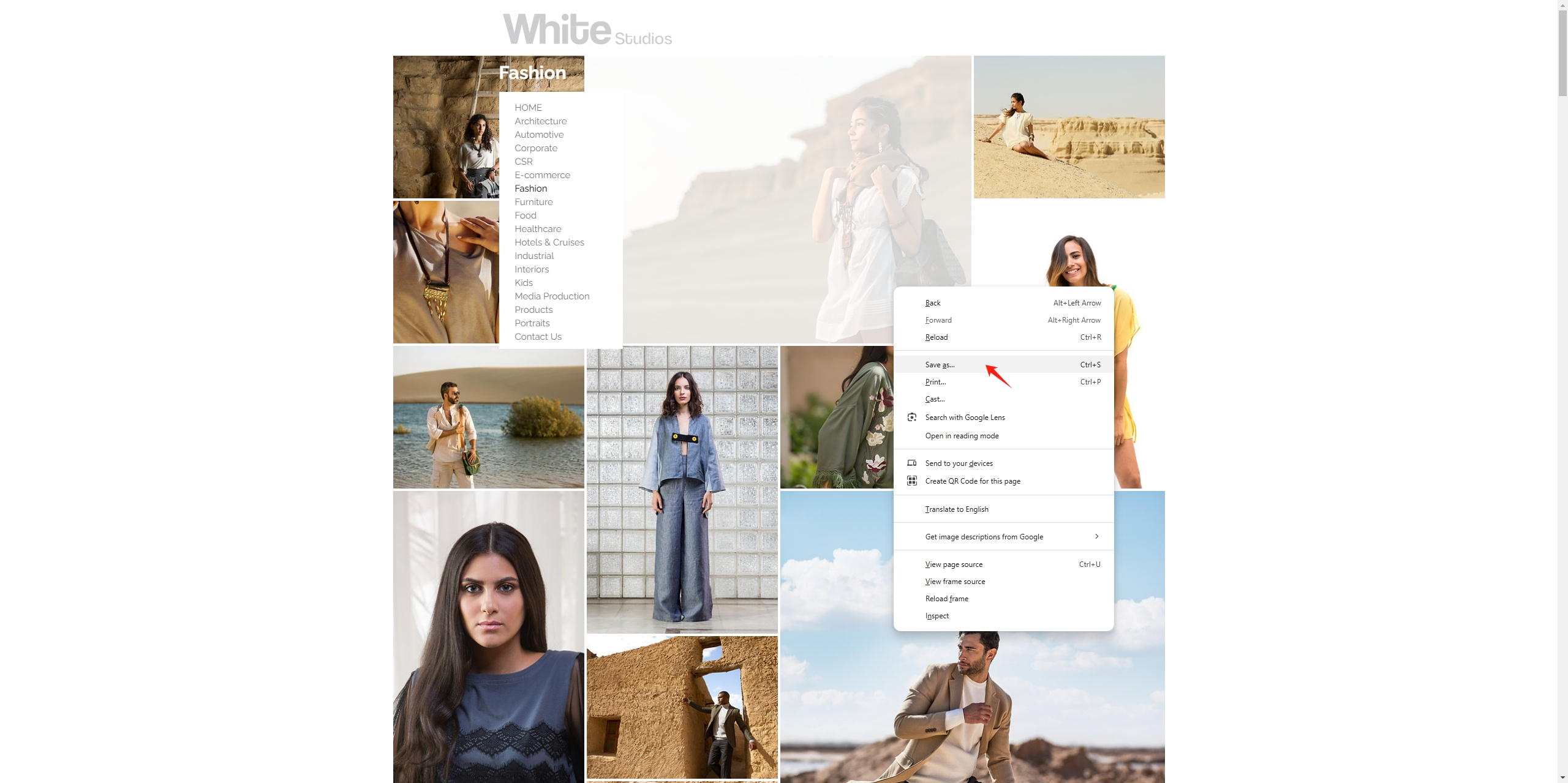Click the Architecture menu item
The height and width of the screenshot is (783, 1568).
(541, 121)
